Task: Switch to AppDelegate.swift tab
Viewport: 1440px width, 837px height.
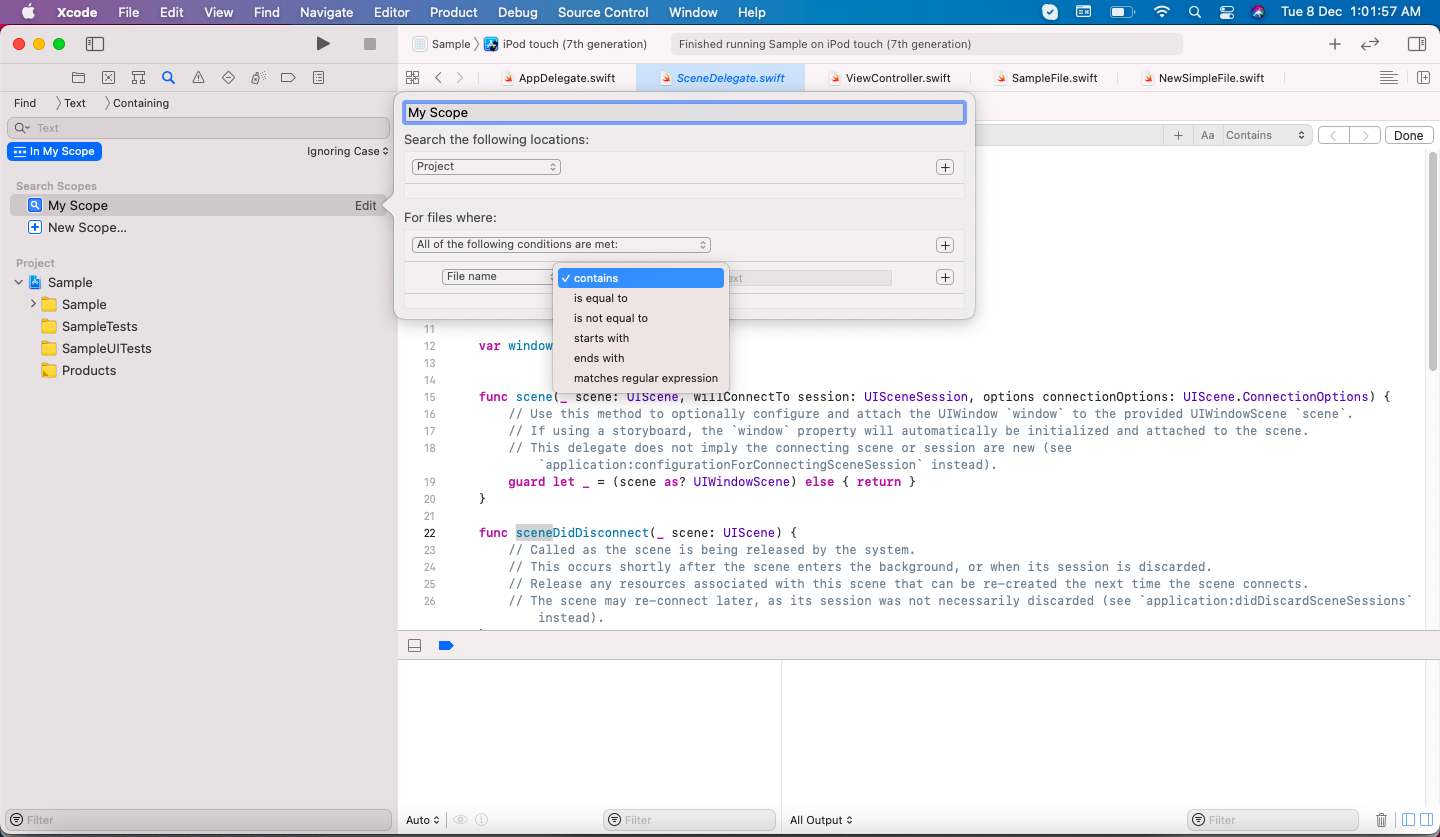Action: [558, 78]
